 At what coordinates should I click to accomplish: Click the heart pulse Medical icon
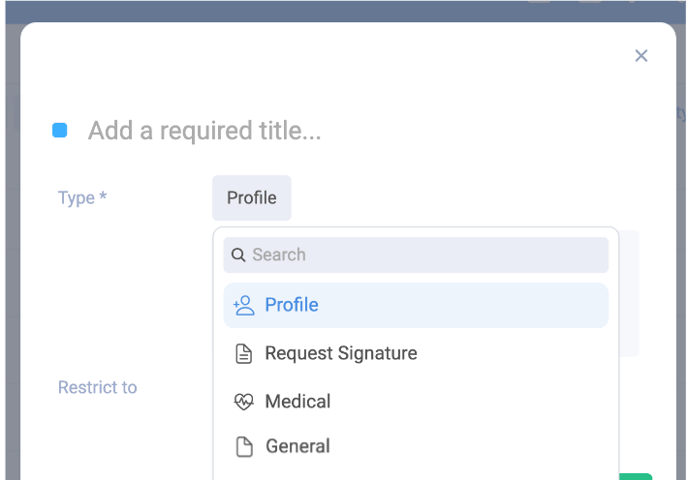pyautogui.click(x=244, y=401)
